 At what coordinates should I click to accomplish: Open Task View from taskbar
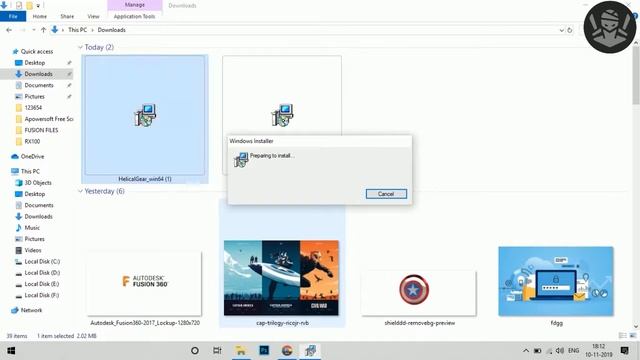(x=218, y=351)
